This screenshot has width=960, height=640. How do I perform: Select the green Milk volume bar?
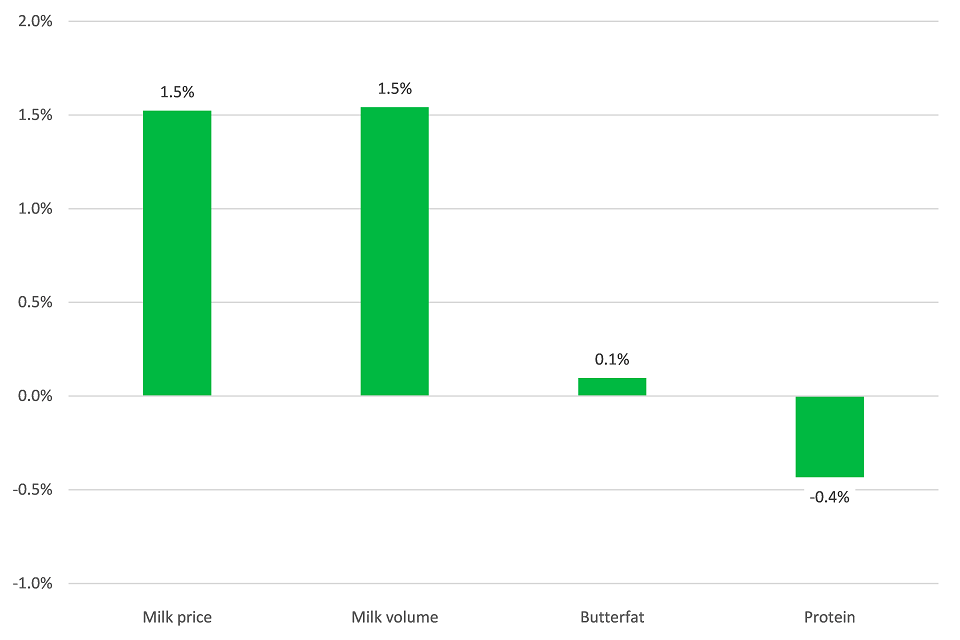point(395,251)
